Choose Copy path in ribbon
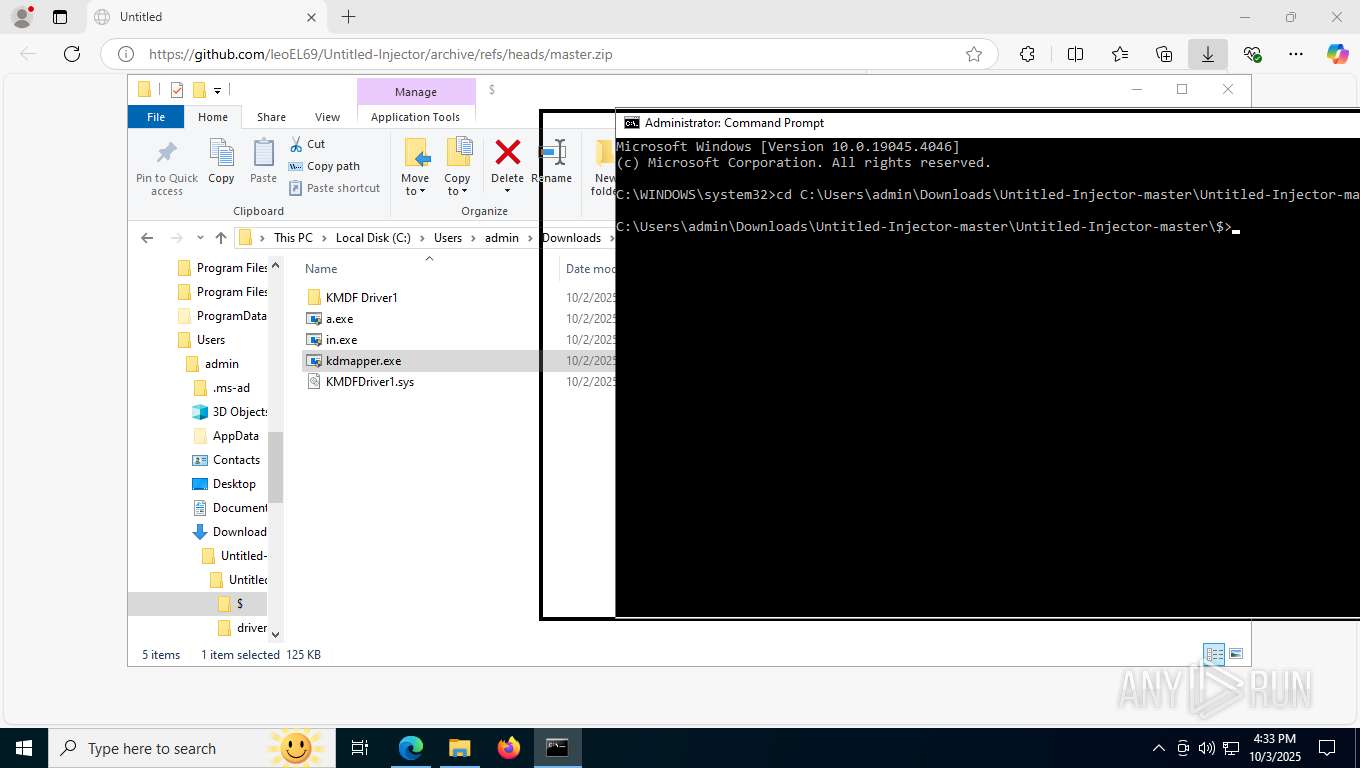 (x=324, y=166)
